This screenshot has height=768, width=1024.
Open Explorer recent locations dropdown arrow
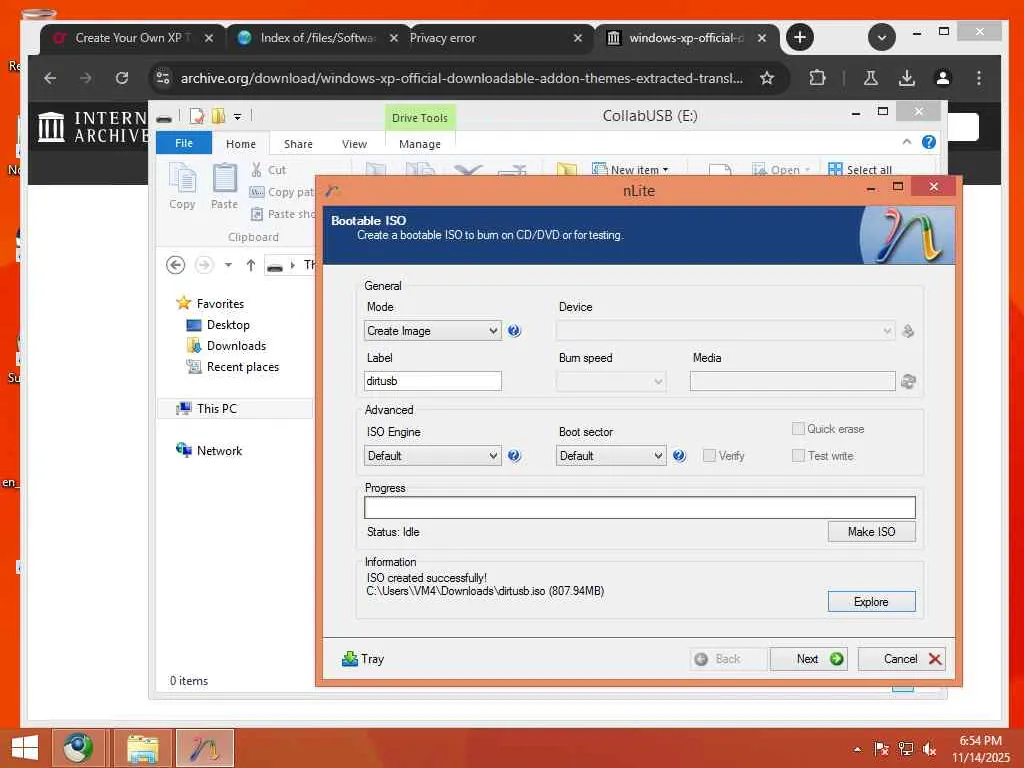[x=228, y=265]
